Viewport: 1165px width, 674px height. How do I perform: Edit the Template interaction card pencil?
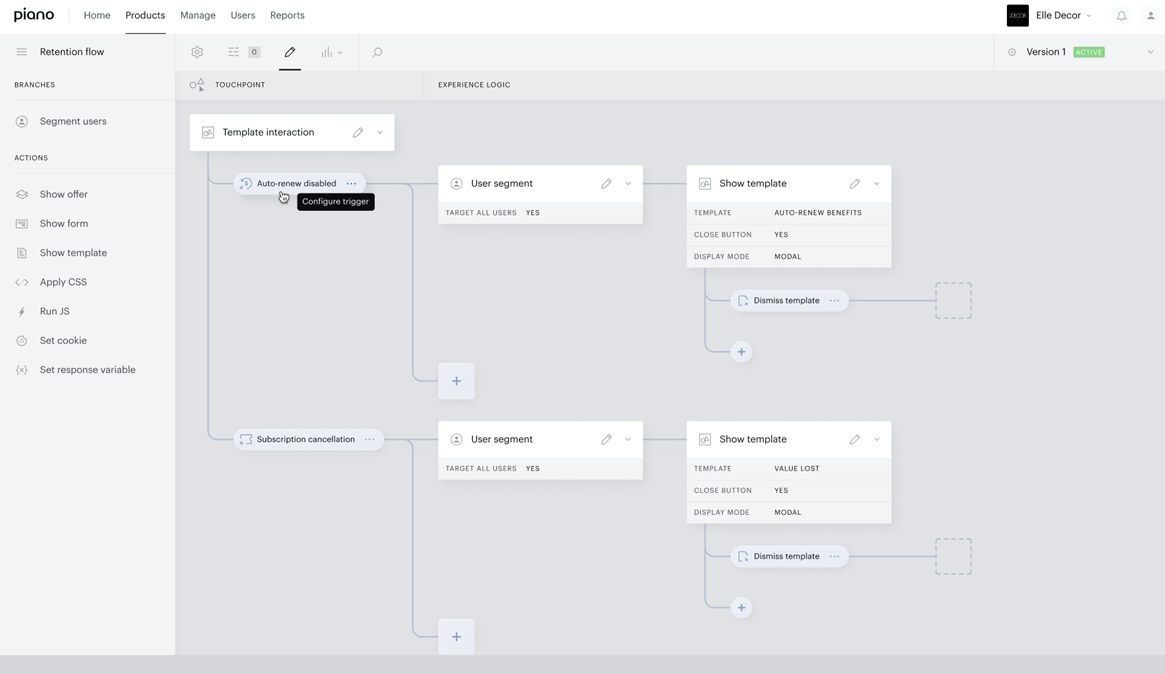coord(357,132)
